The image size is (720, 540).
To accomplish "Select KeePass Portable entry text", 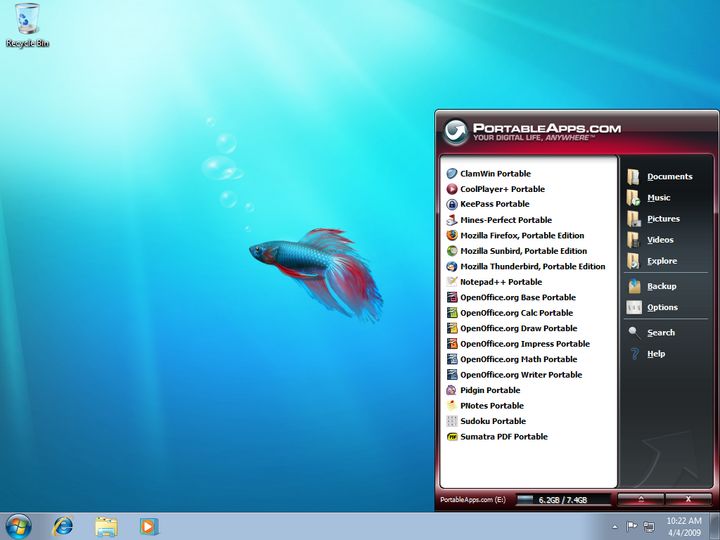I will click(495, 204).
